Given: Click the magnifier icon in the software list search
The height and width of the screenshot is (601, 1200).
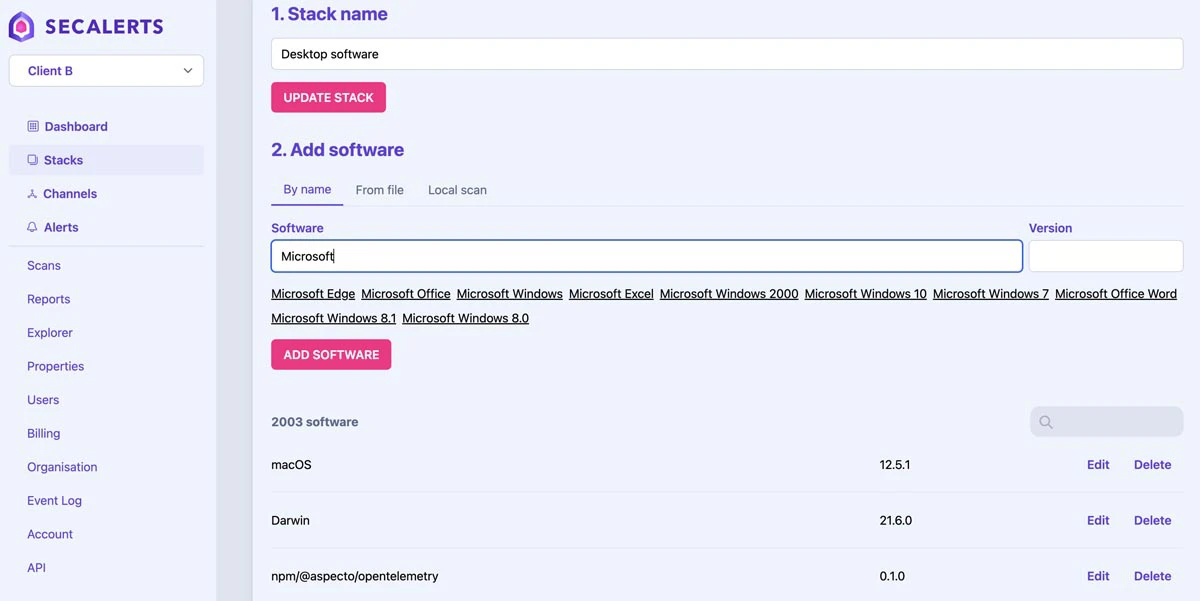Looking at the screenshot, I should pos(1045,421).
